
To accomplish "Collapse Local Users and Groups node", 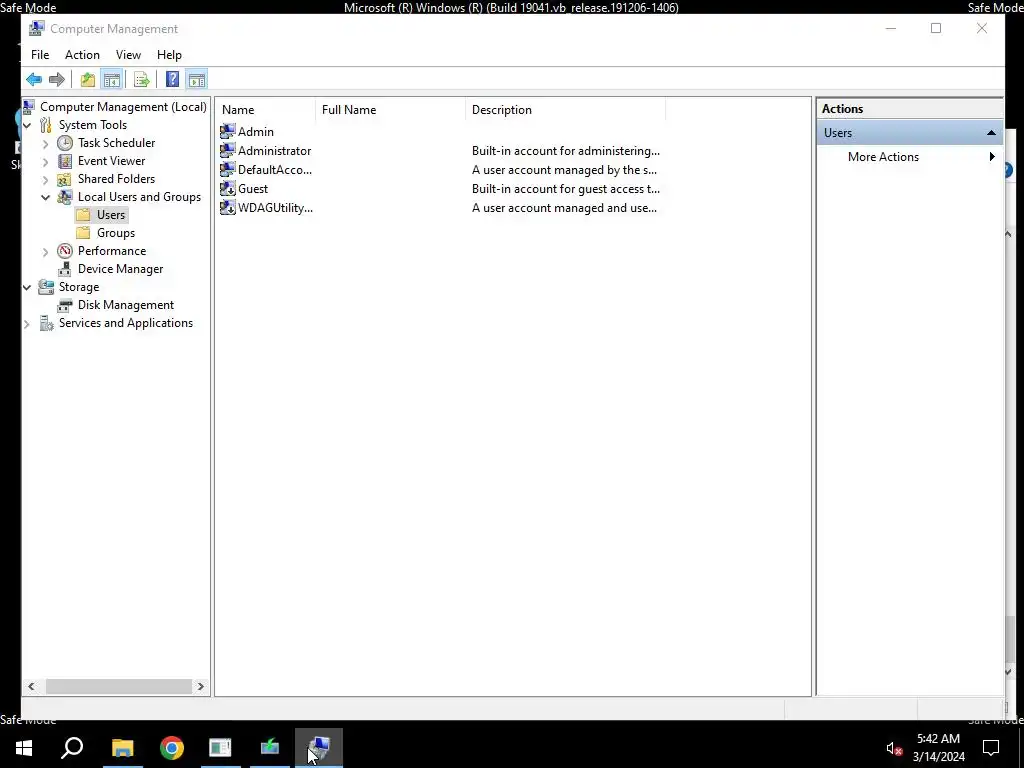I will (x=45, y=197).
